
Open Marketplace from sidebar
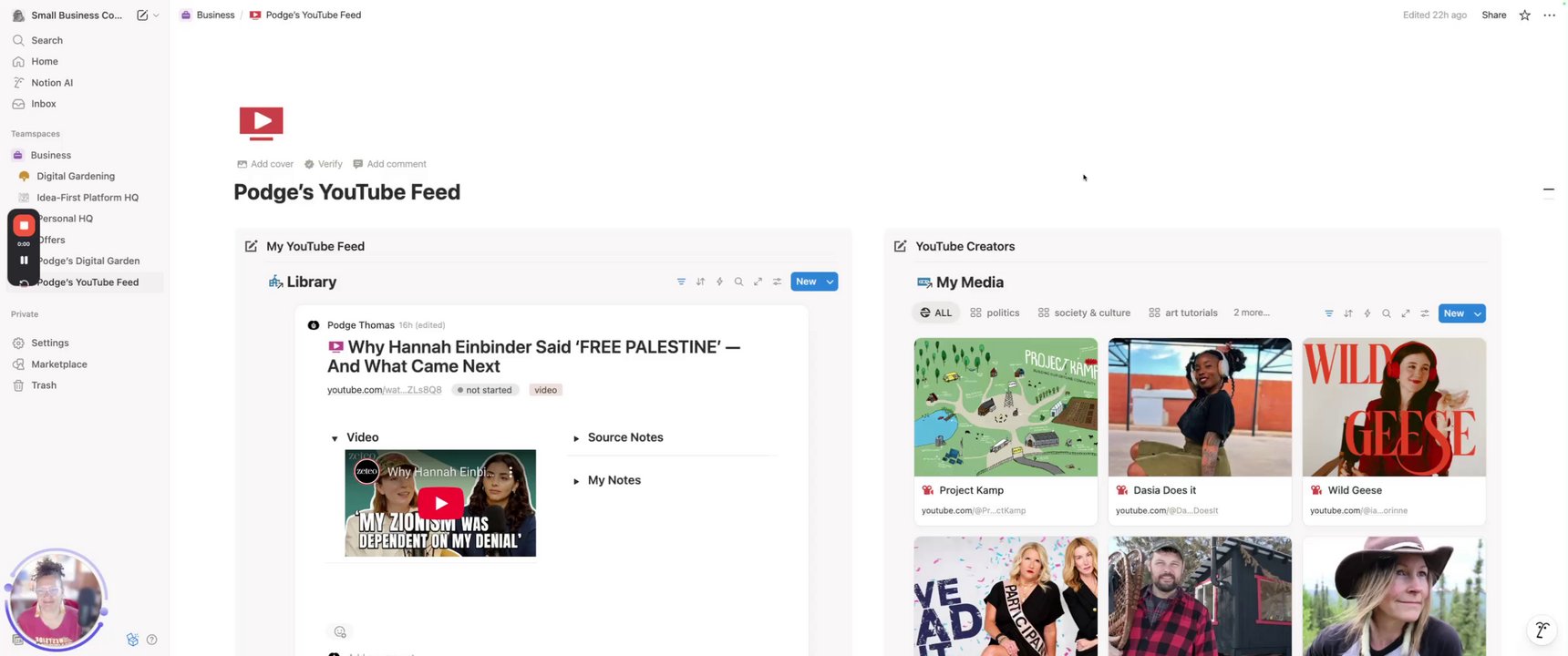pyautogui.click(x=59, y=364)
